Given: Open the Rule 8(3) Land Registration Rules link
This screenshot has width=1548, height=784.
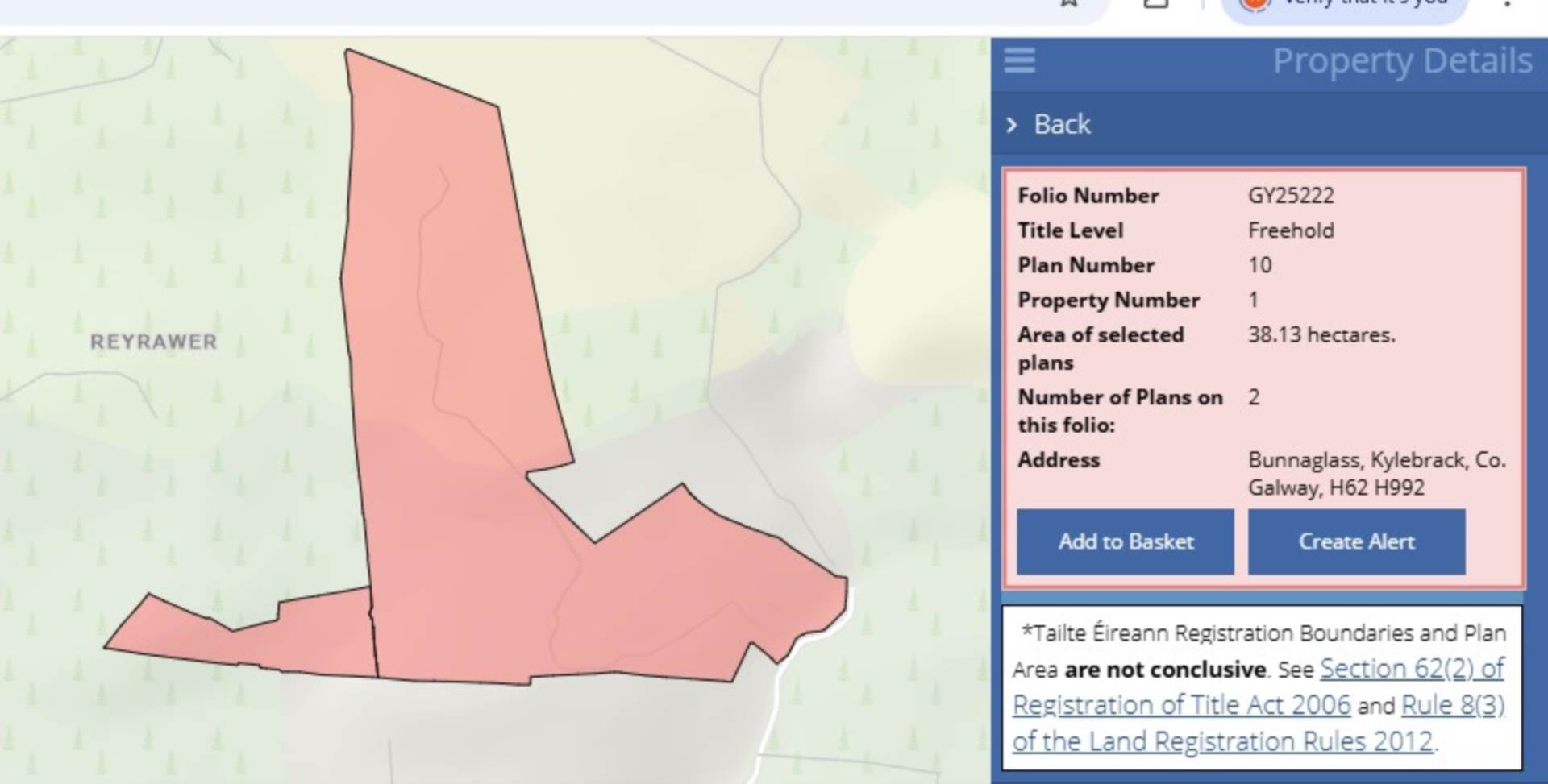Looking at the screenshot, I should [x=1258, y=723].
